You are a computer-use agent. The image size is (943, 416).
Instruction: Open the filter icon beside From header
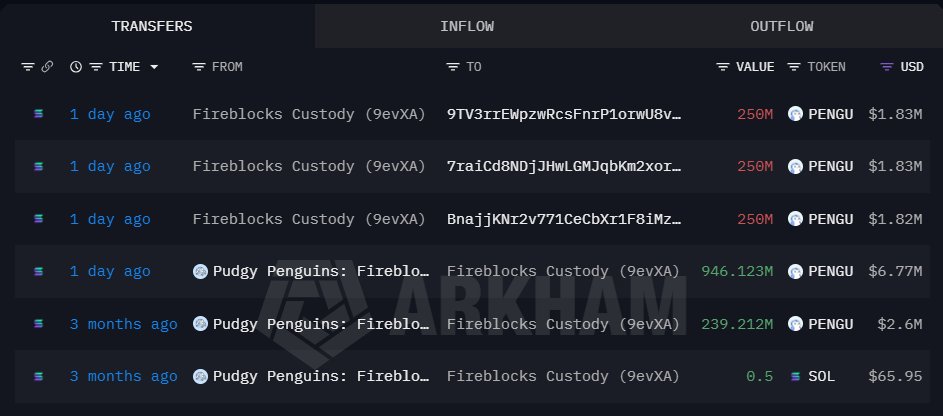click(198, 67)
